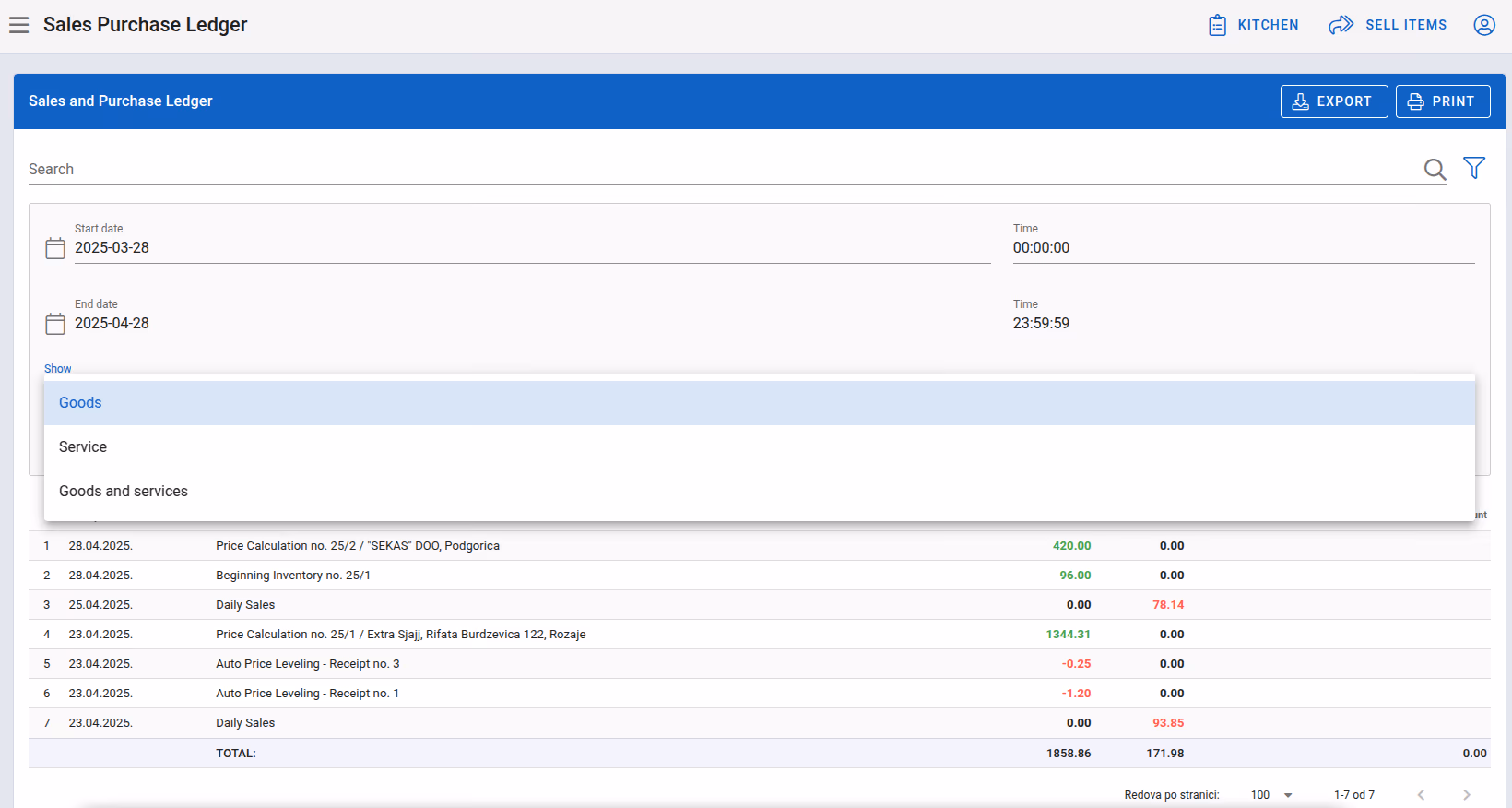Go to next page arrow
The width and height of the screenshot is (1512, 808).
point(1467,795)
